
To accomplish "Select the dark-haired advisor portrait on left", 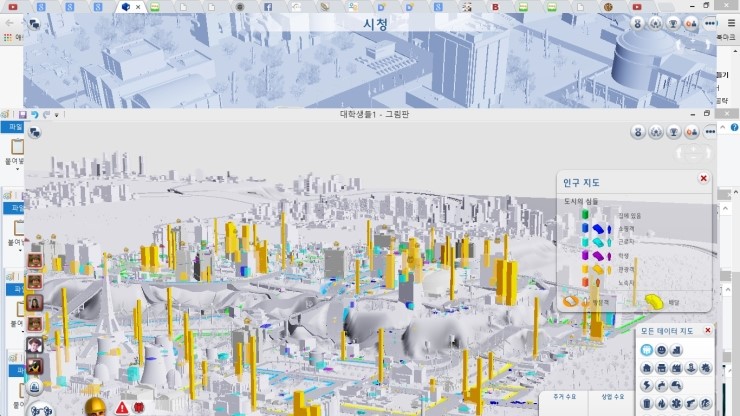I will coord(34,302).
